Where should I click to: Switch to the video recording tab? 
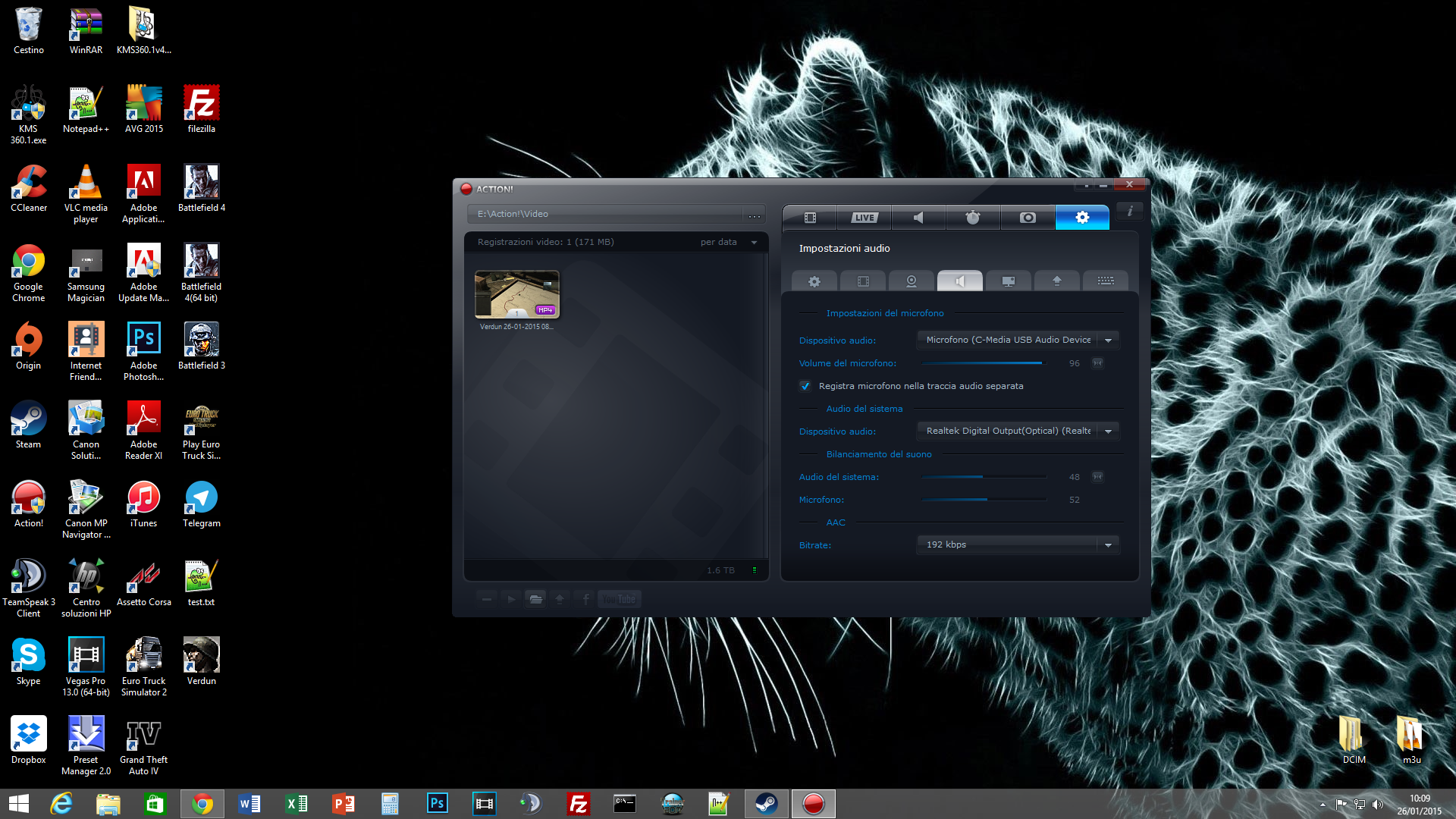click(x=810, y=218)
